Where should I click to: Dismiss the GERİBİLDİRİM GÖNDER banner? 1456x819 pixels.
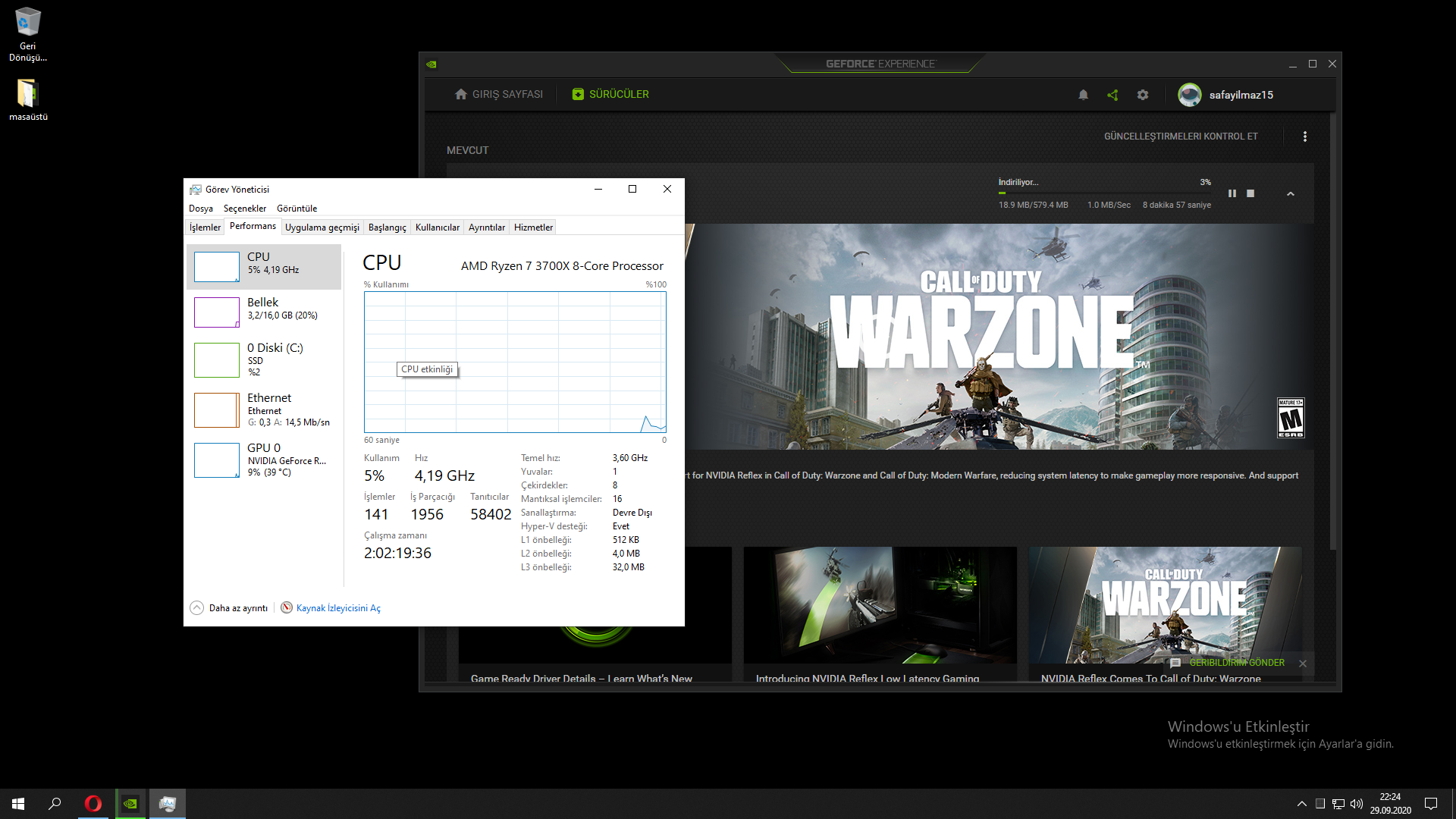pos(1302,664)
